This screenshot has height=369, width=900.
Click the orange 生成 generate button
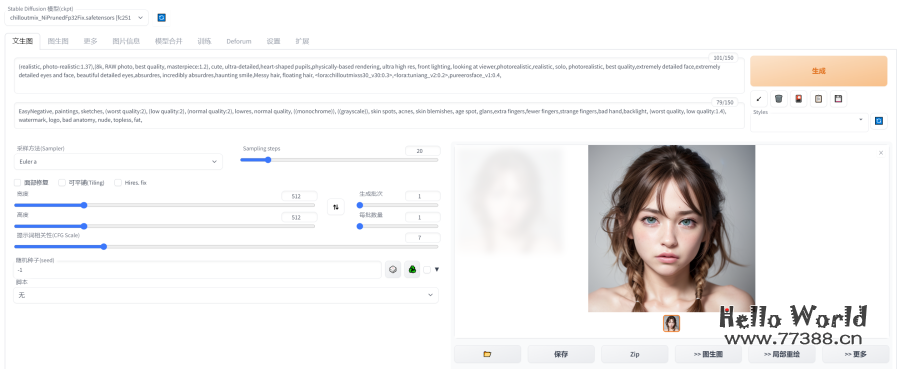818,71
